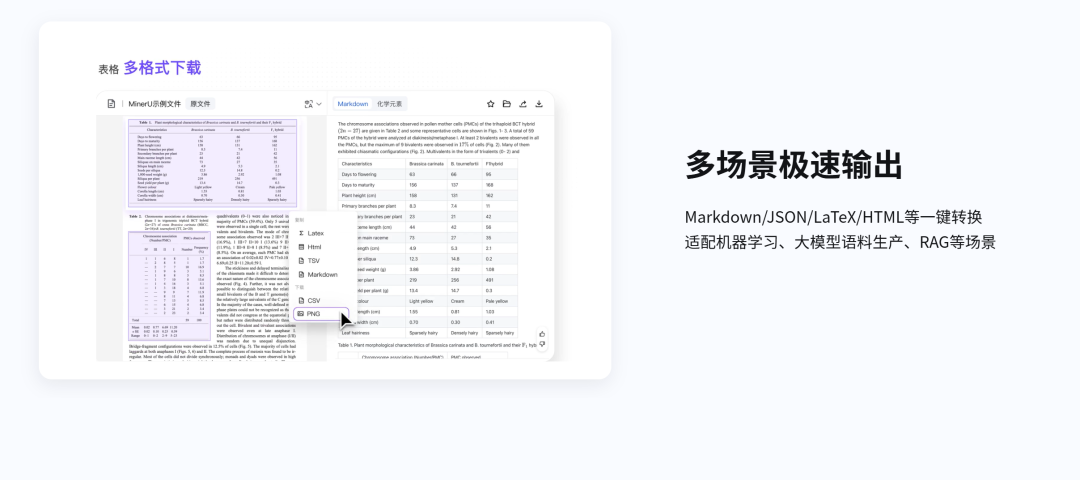Give a thumbs up to the result
Screen dimensions: 1080x480
pyautogui.click(x=542, y=333)
